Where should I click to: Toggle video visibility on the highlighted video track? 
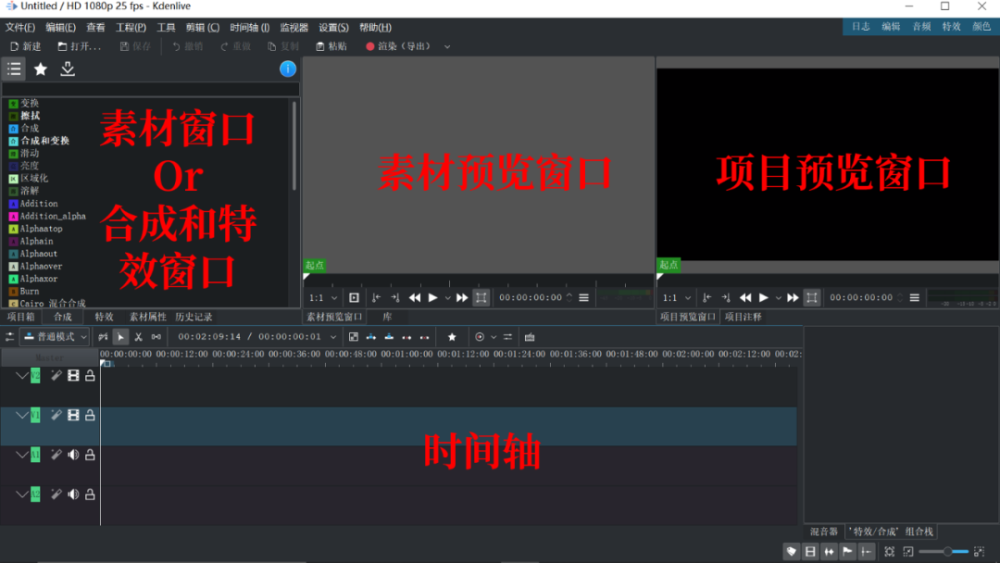tap(73, 415)
